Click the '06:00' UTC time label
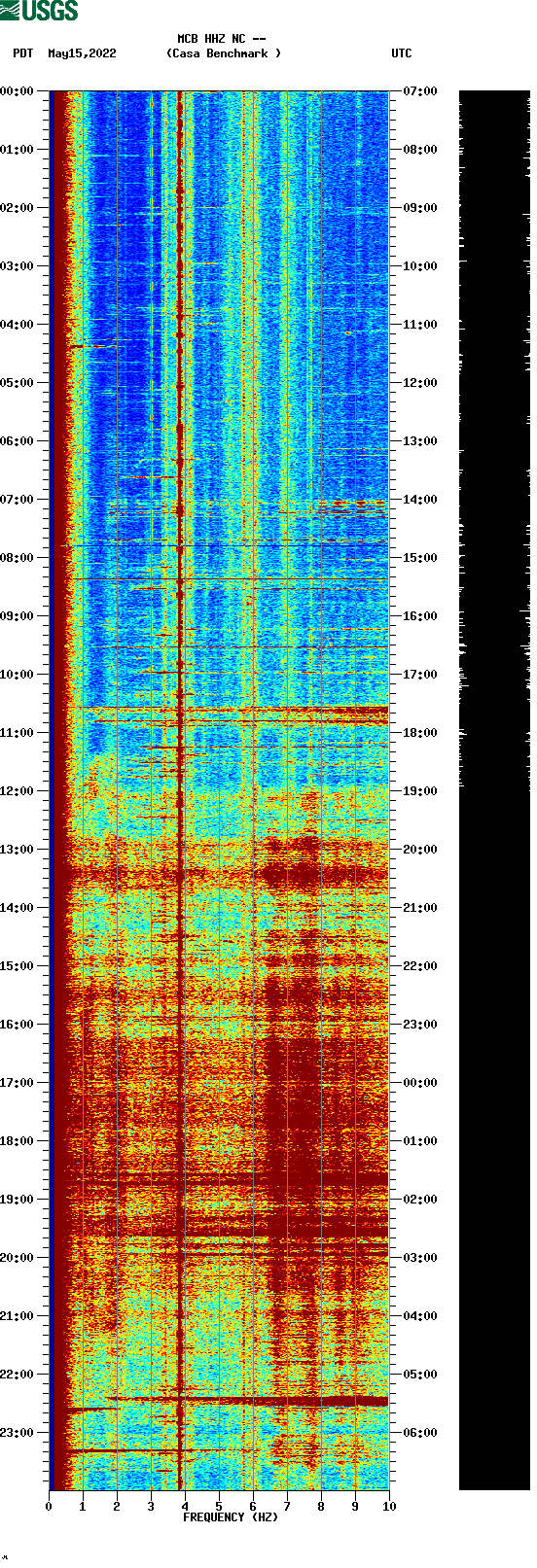Viewport: 537px width, 1568px height. [x=420, y=1433]
